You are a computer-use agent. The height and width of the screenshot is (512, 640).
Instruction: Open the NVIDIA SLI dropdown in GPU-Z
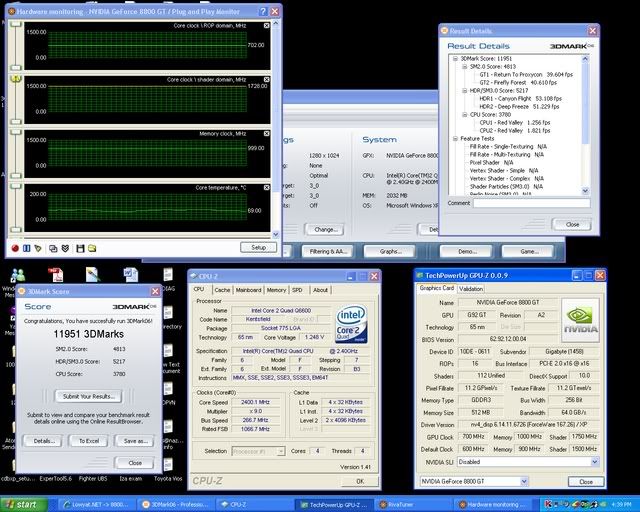(x=593, y=462)
